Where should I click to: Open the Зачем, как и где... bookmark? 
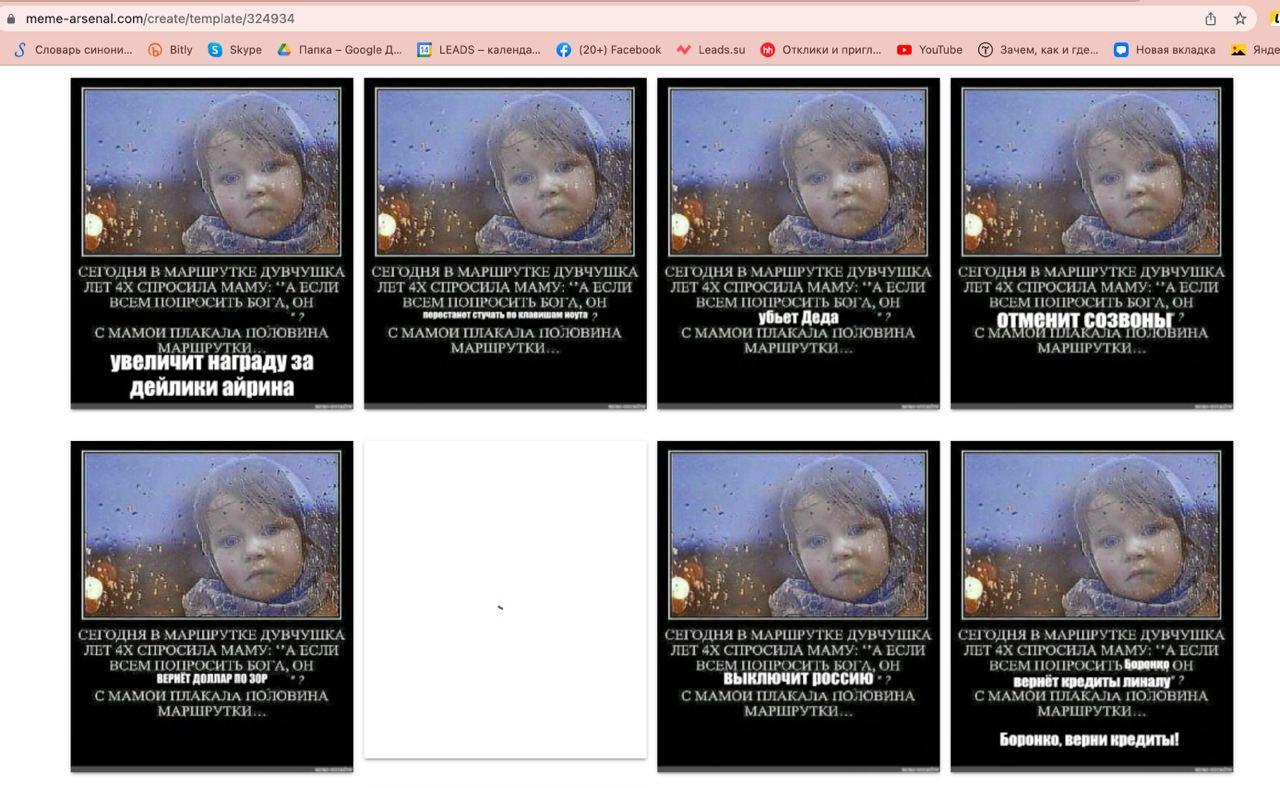(1038, 50)
